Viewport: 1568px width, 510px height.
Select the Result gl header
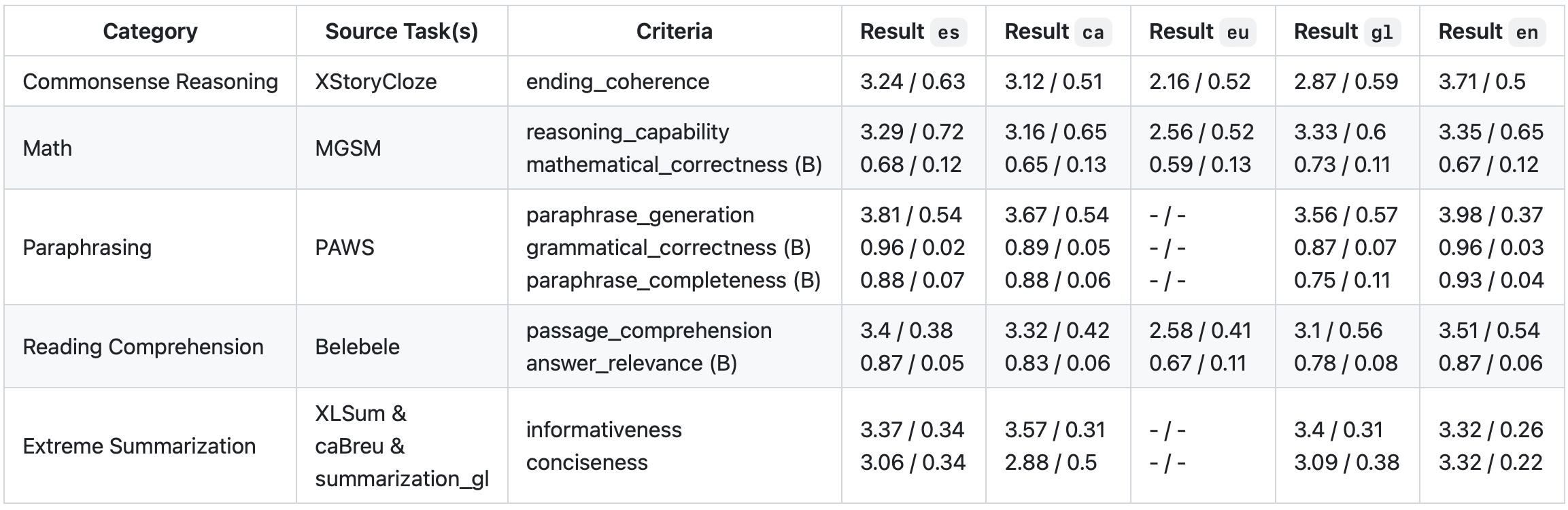tap(1347, 31)
